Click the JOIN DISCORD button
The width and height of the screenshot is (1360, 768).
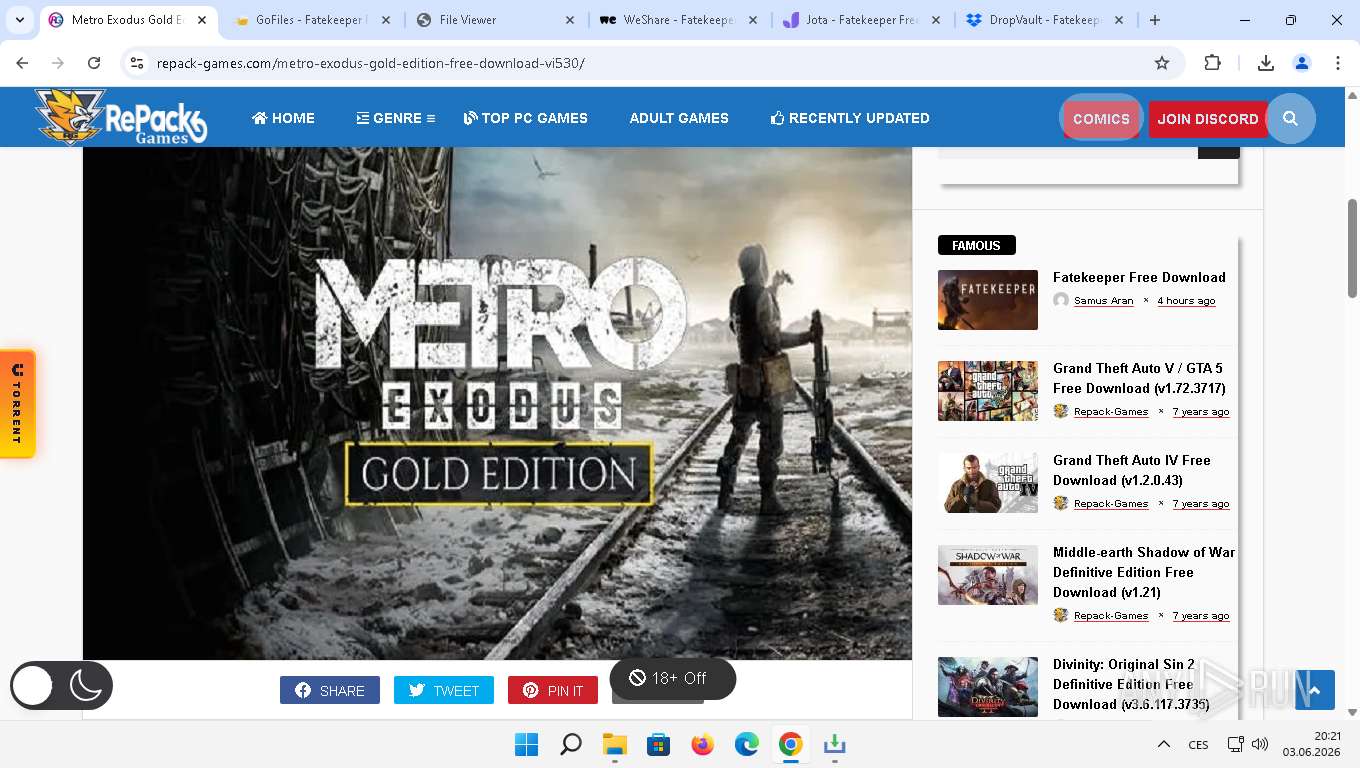pyautogui.click(x=1208, y=119)
